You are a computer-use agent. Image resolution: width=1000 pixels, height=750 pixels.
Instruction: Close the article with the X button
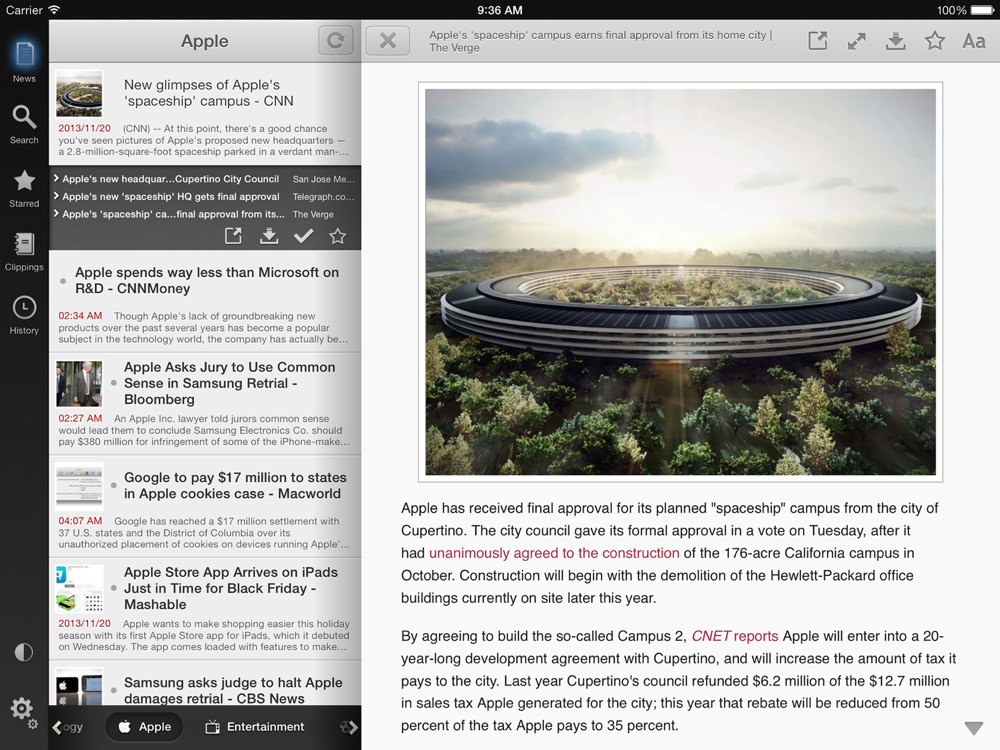(388, 41)
